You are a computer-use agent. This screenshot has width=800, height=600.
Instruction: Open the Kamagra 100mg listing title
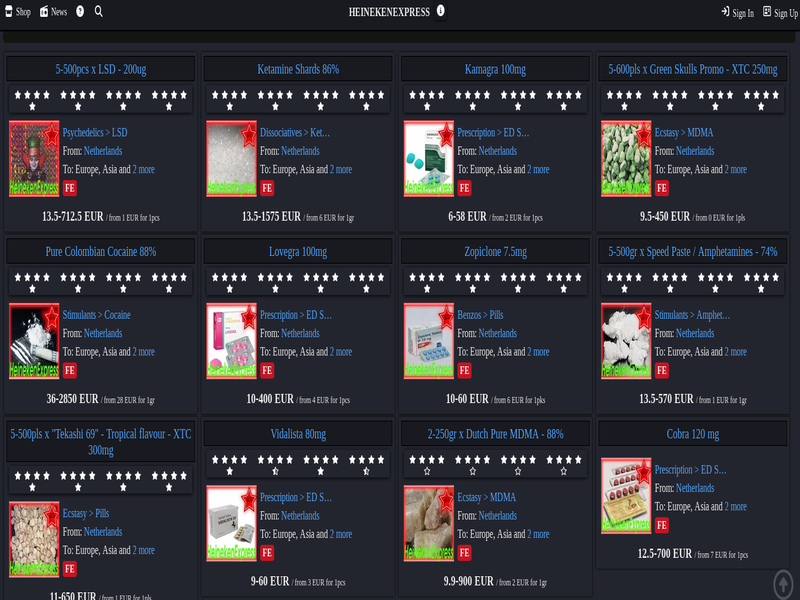point(495,69)
